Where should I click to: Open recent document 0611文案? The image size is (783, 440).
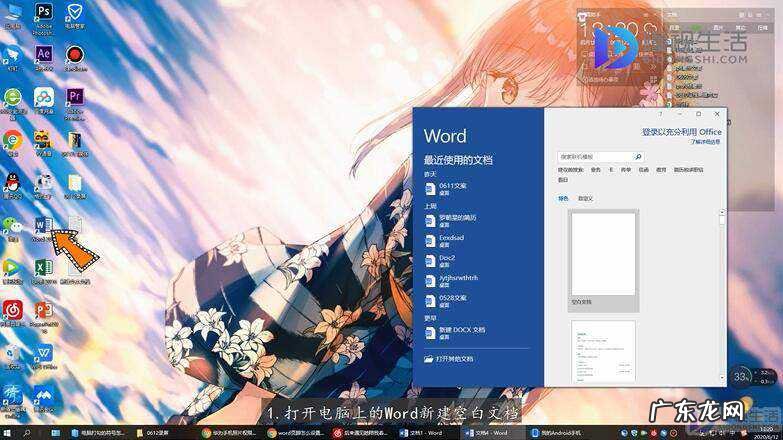pyautogui.click(x=452, y=188)
